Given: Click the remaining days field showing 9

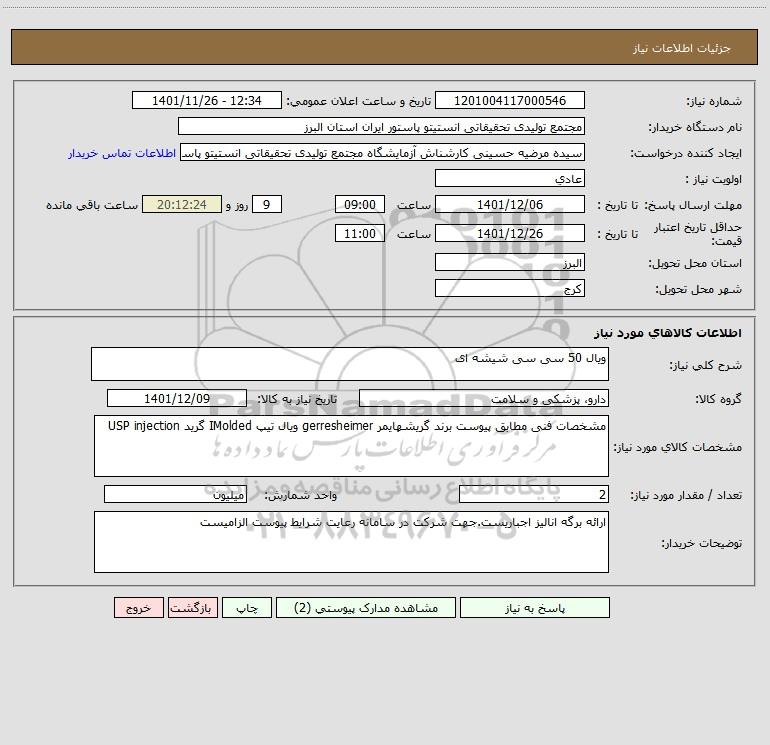Looking at the screenshot, I should [x=267, y=204].
